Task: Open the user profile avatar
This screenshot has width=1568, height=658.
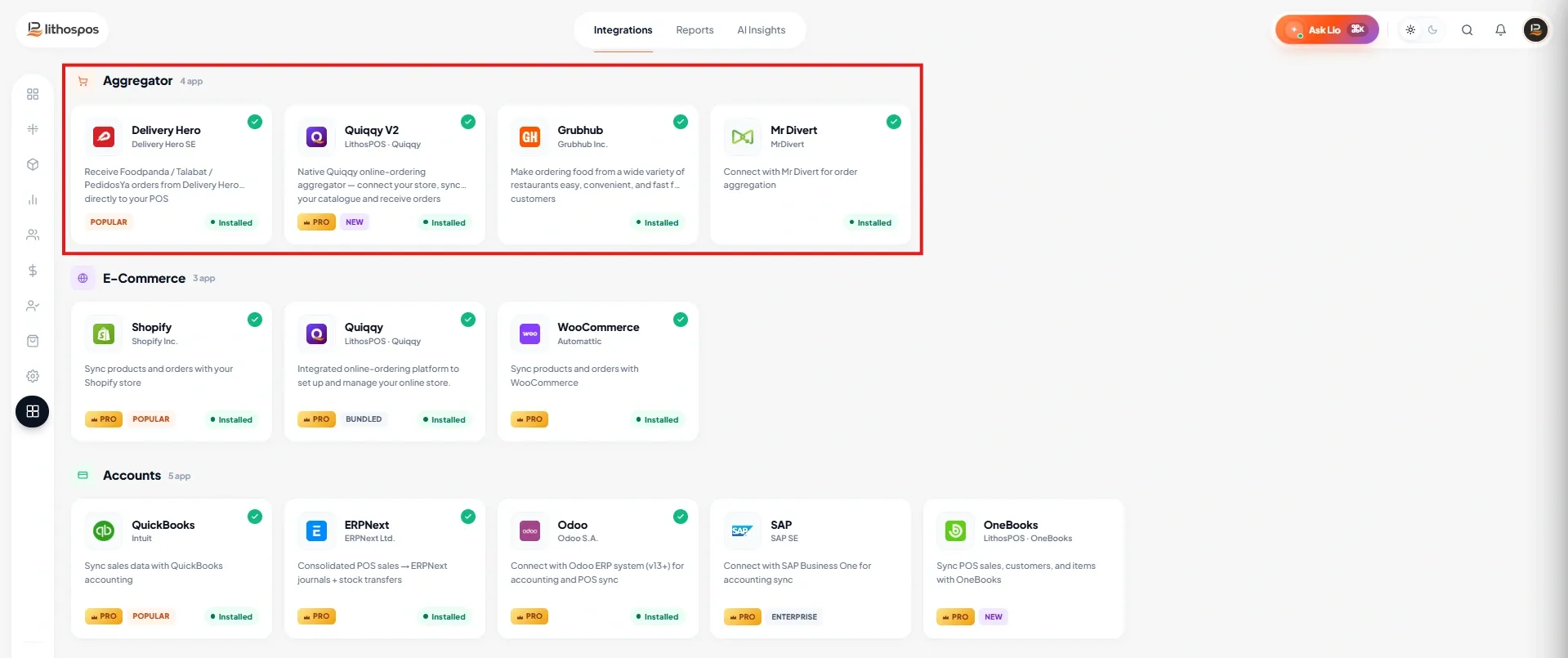Action: [x=1535, y=30]
